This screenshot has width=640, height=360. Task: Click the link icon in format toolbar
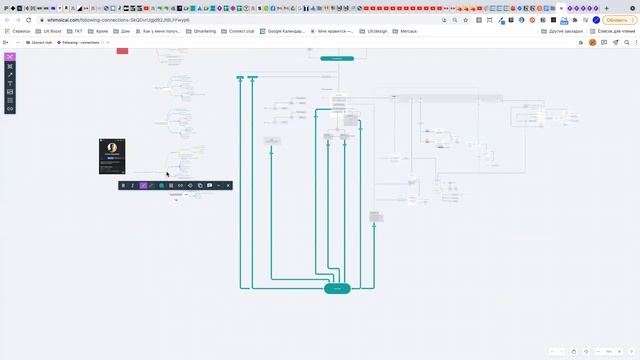point(180,186)
